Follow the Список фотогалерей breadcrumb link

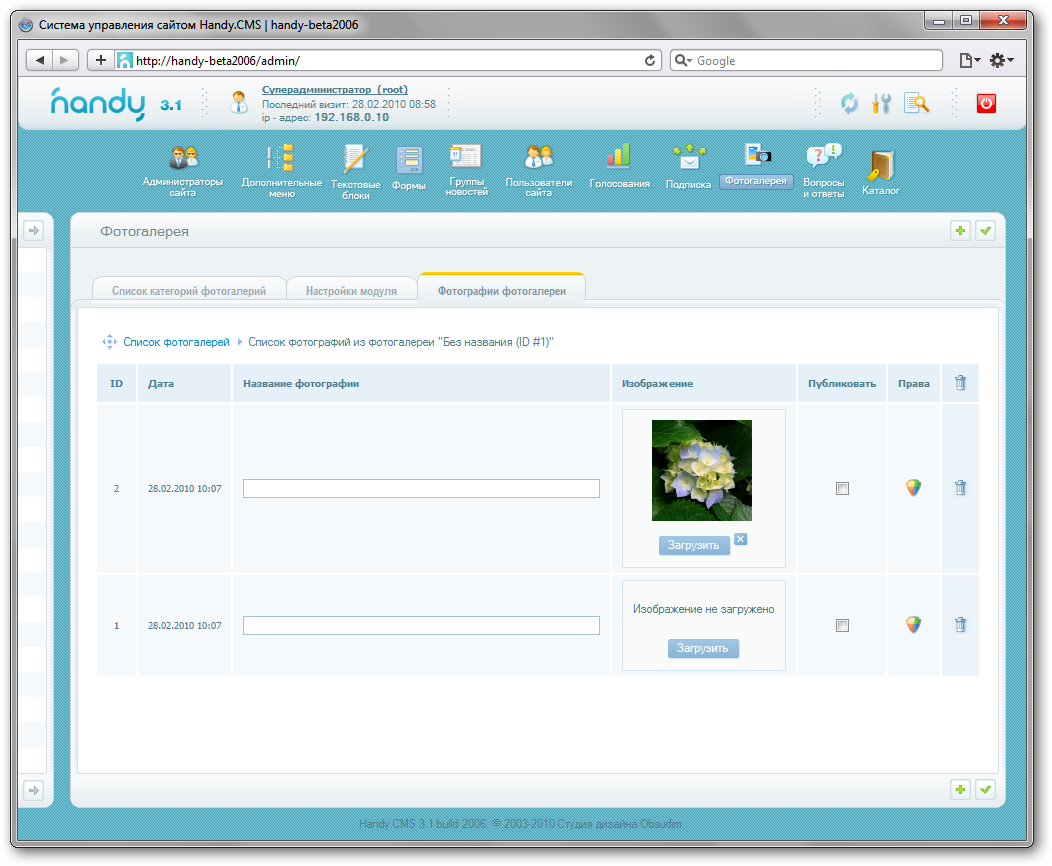point(176,342)
